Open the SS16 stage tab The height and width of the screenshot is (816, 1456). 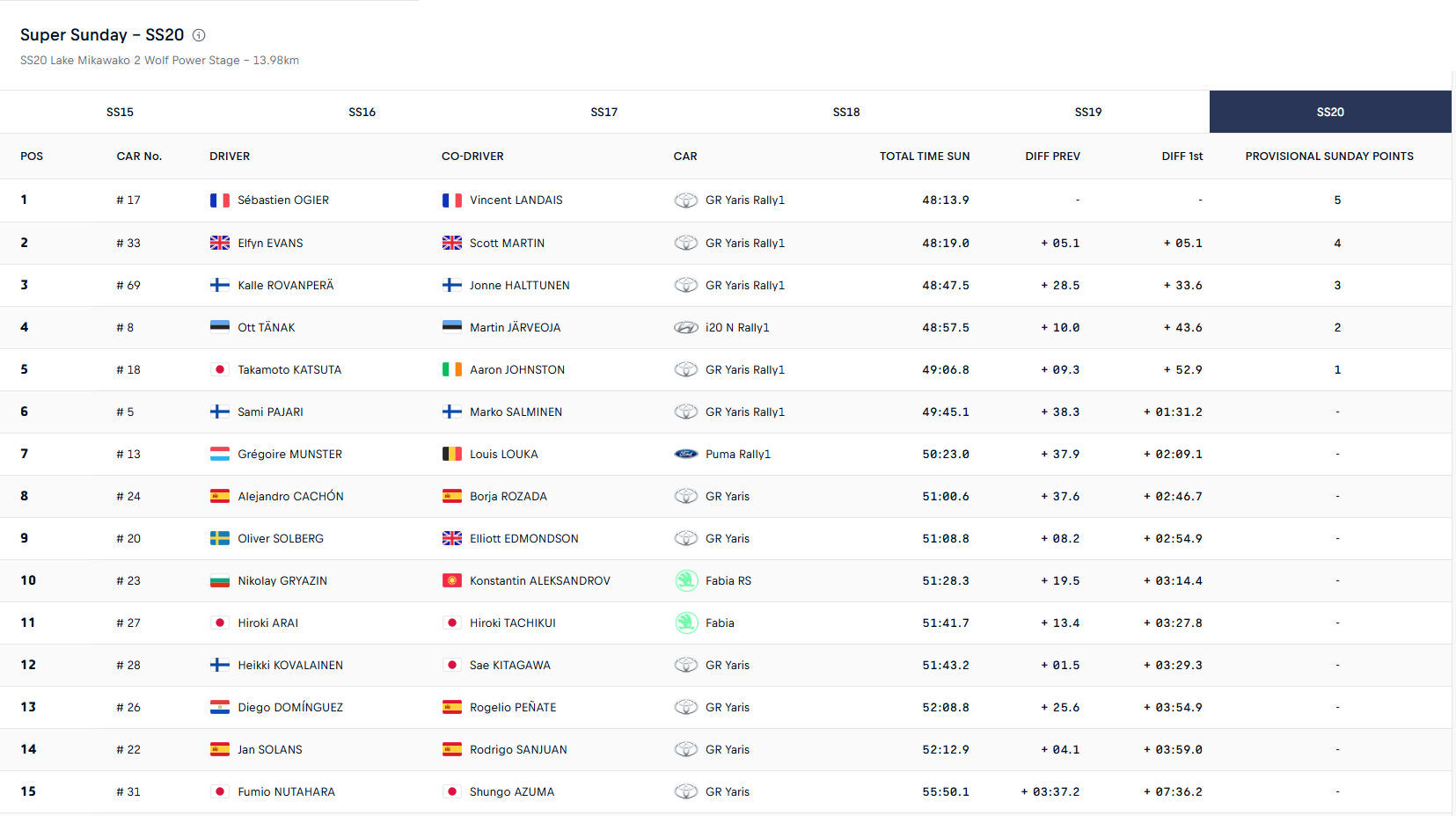[362, 112]
